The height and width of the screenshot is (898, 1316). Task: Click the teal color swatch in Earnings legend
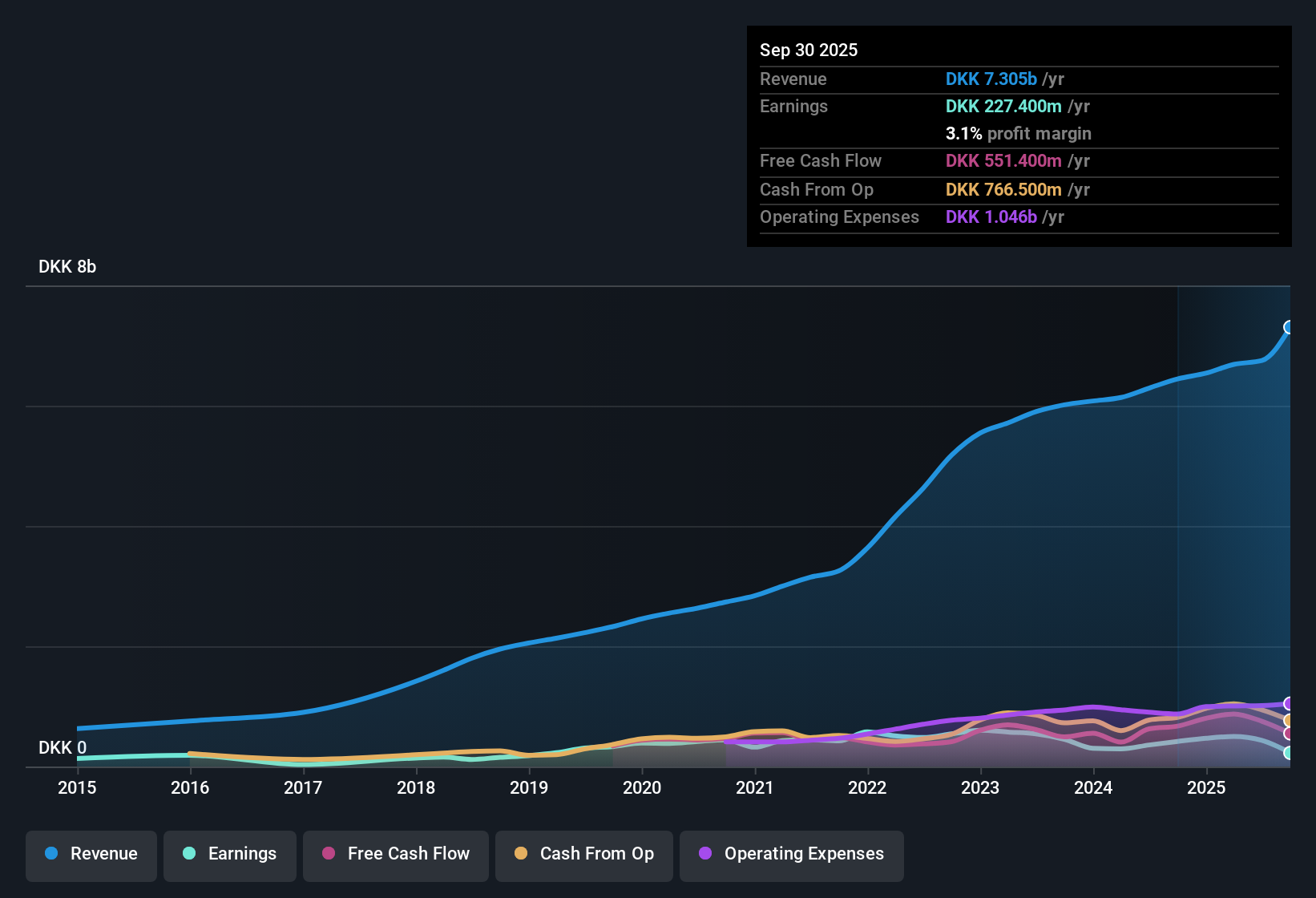(x=189, y=854)
